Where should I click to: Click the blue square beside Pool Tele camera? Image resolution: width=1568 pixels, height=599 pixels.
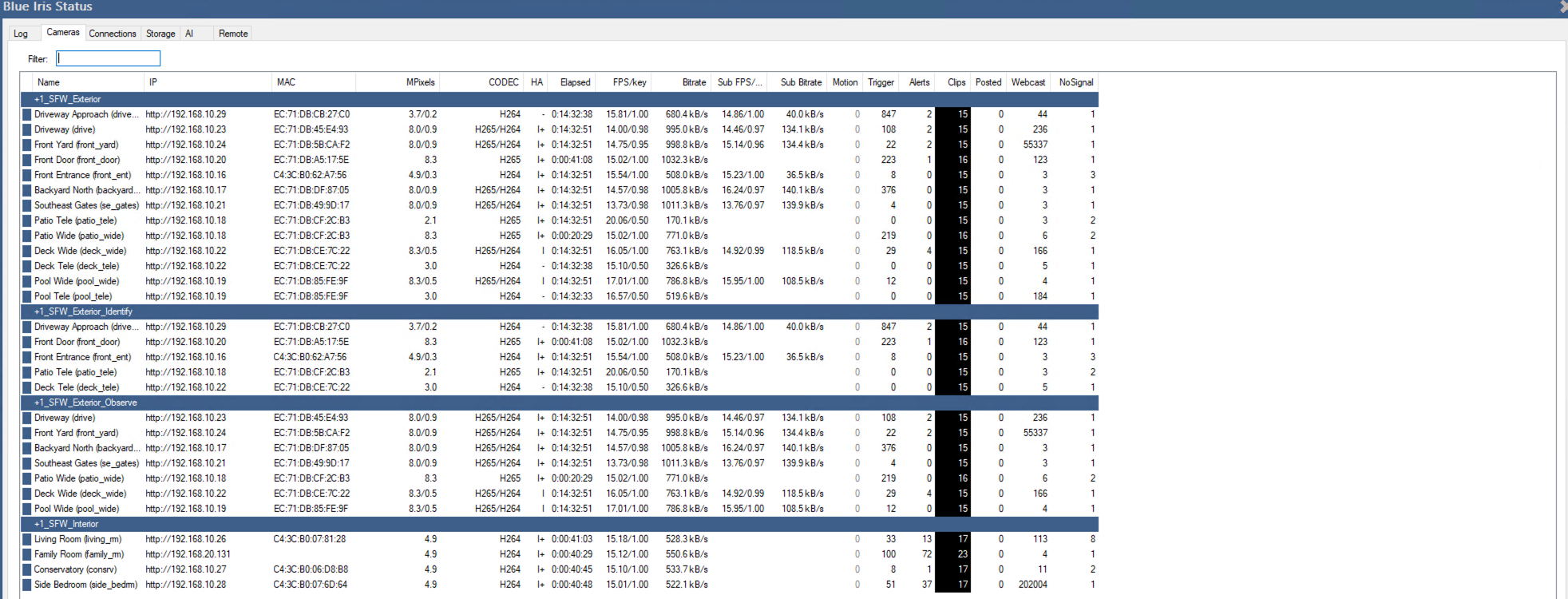[x=26, y=296]
